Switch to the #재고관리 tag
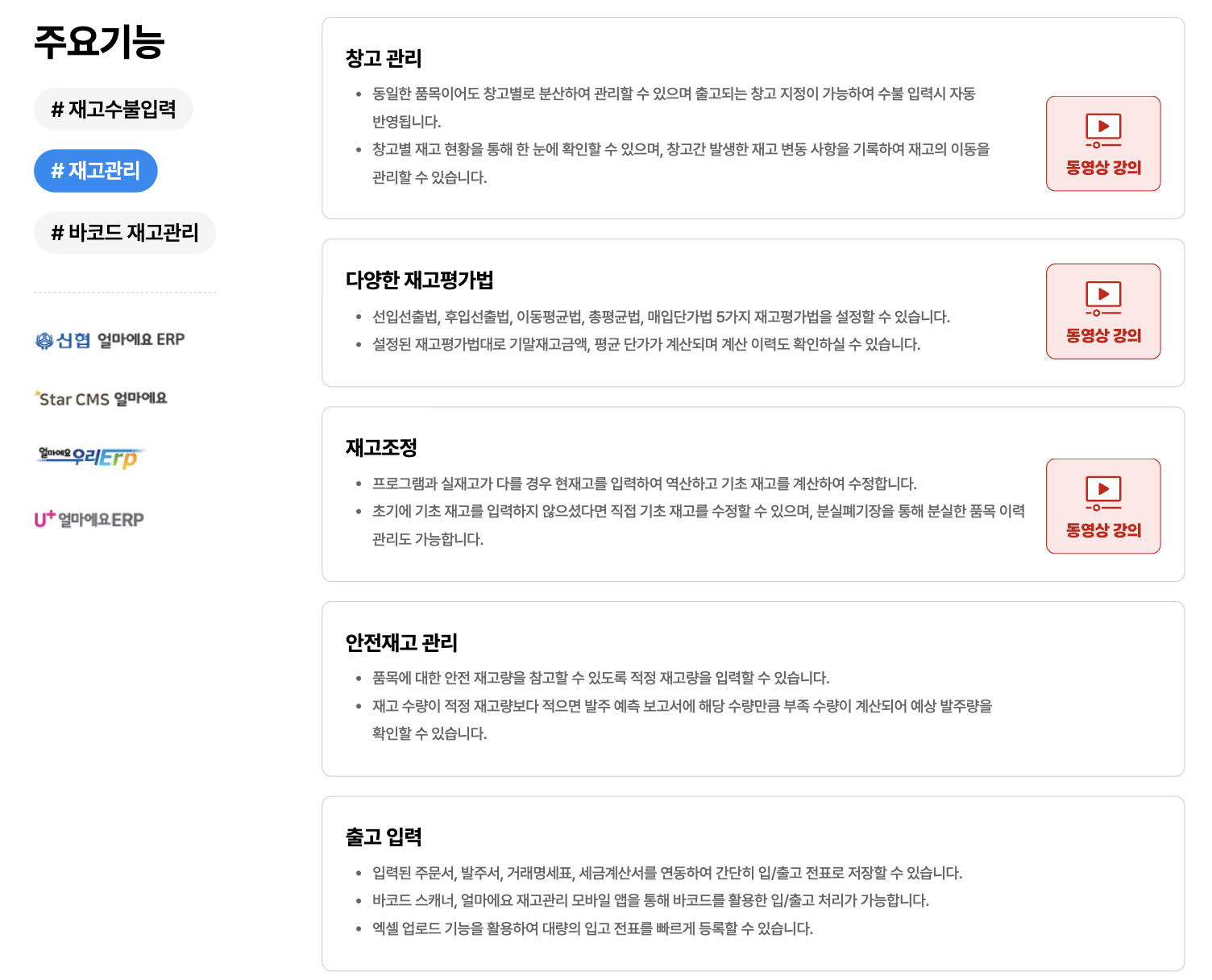 coord(96,170)
